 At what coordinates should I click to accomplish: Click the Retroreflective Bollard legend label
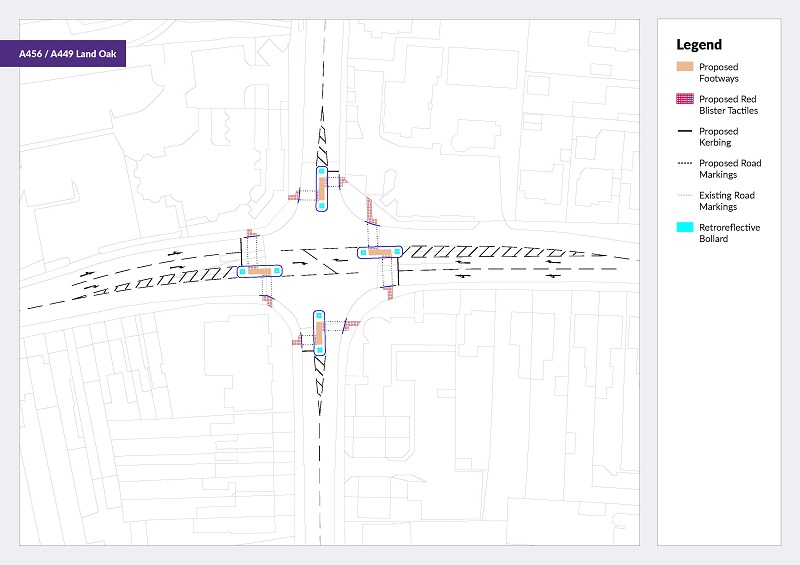(x=729, y=233)
